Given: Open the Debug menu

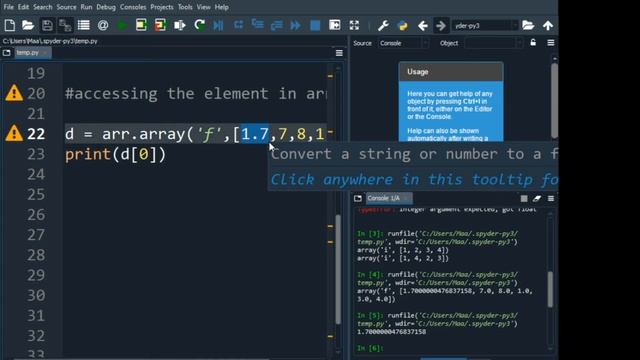Looking at the screenshot, I should 106,7.
